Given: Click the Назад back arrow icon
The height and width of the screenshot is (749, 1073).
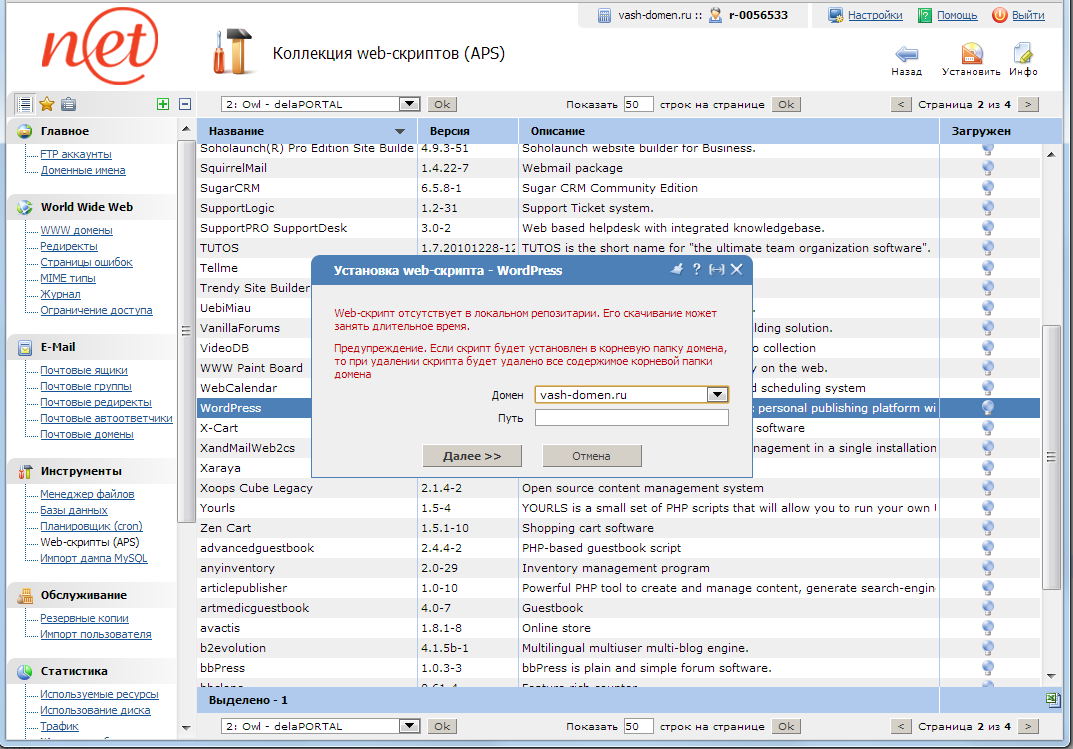Looking at the screenshot, I should coord(906,57).
